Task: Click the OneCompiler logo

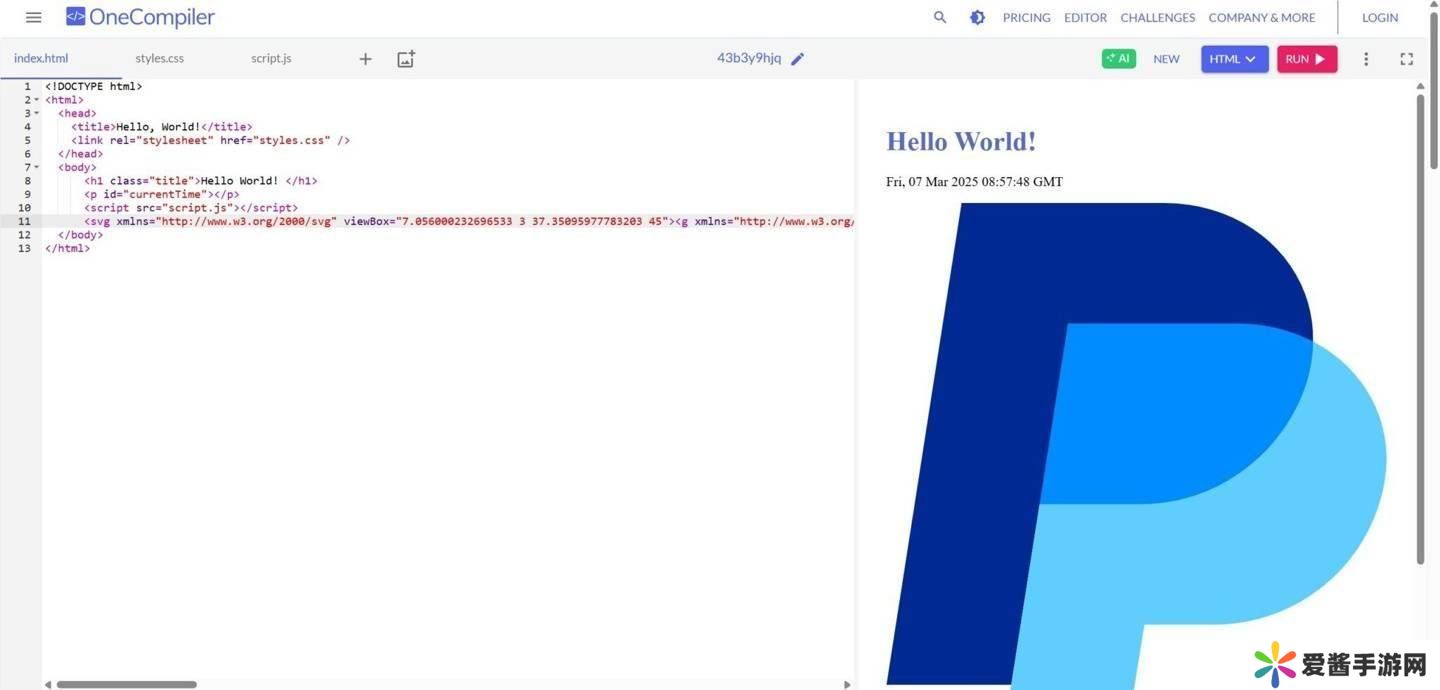Action: coord(140,17)
